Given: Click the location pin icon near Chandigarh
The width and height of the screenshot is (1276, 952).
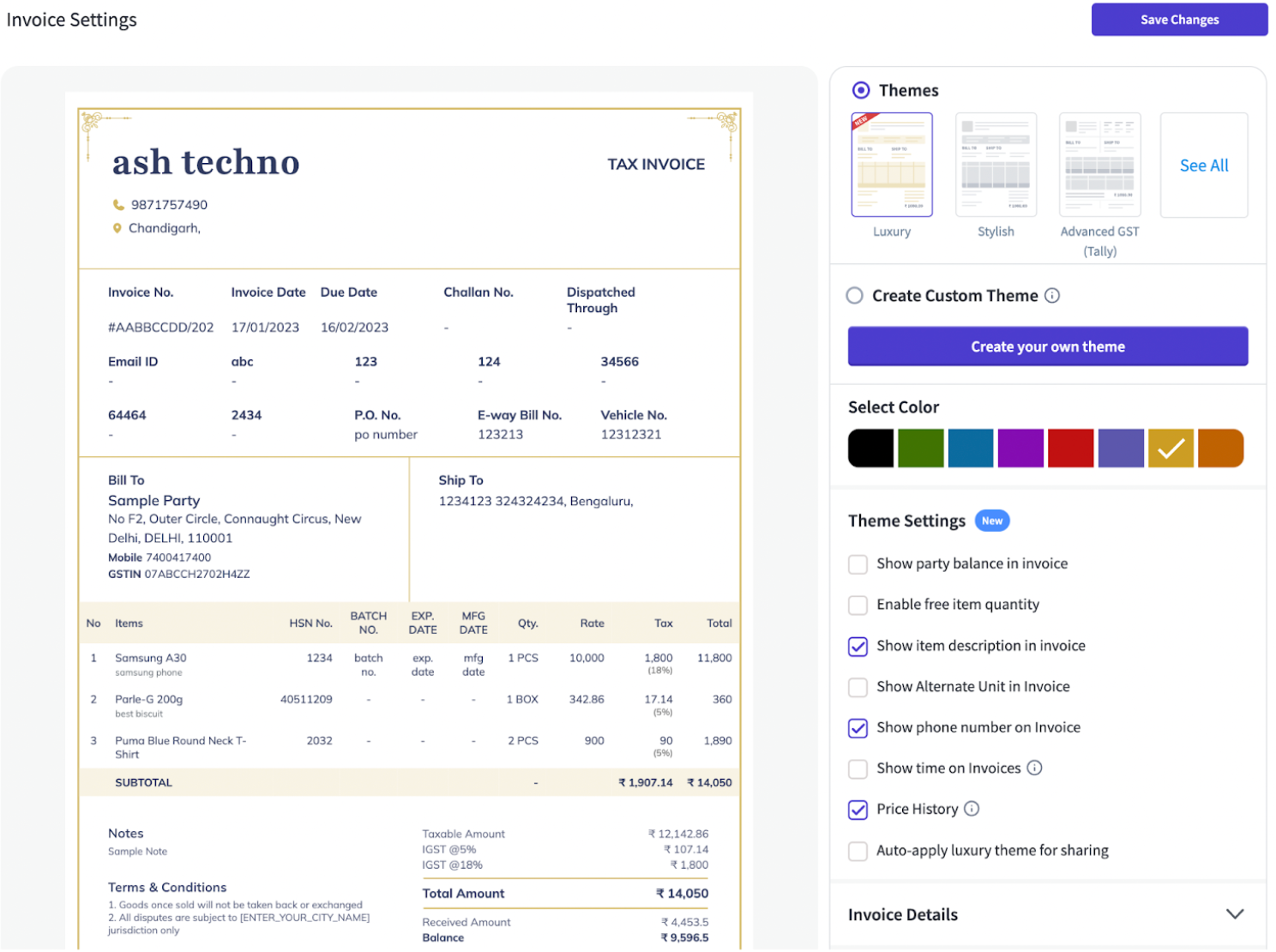Looking at the screenshot, I should pos(117,228).
